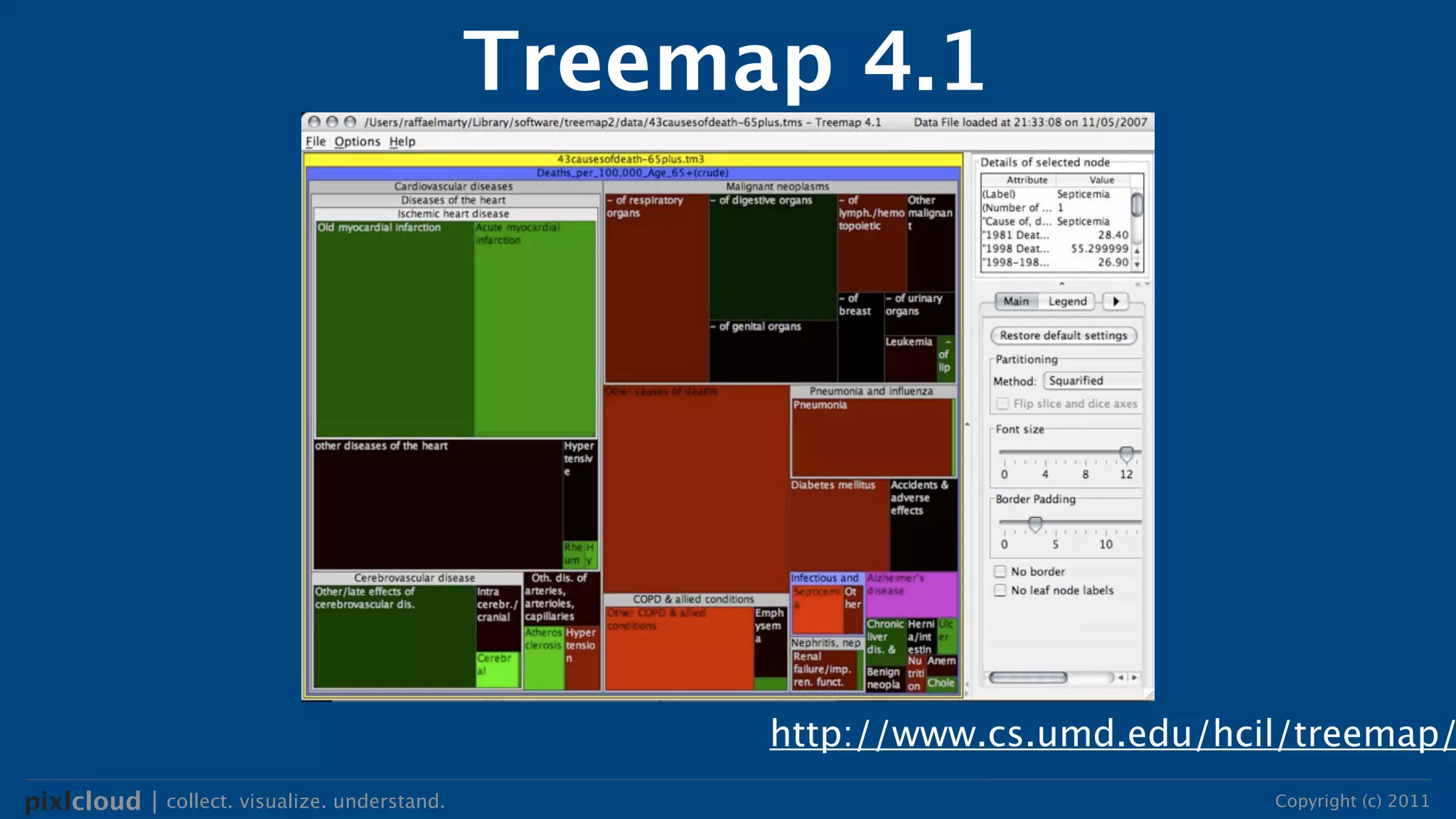Select the of genital organs cell
The width and height of the screenshot is (1456, 819).
tap(773, 351)
